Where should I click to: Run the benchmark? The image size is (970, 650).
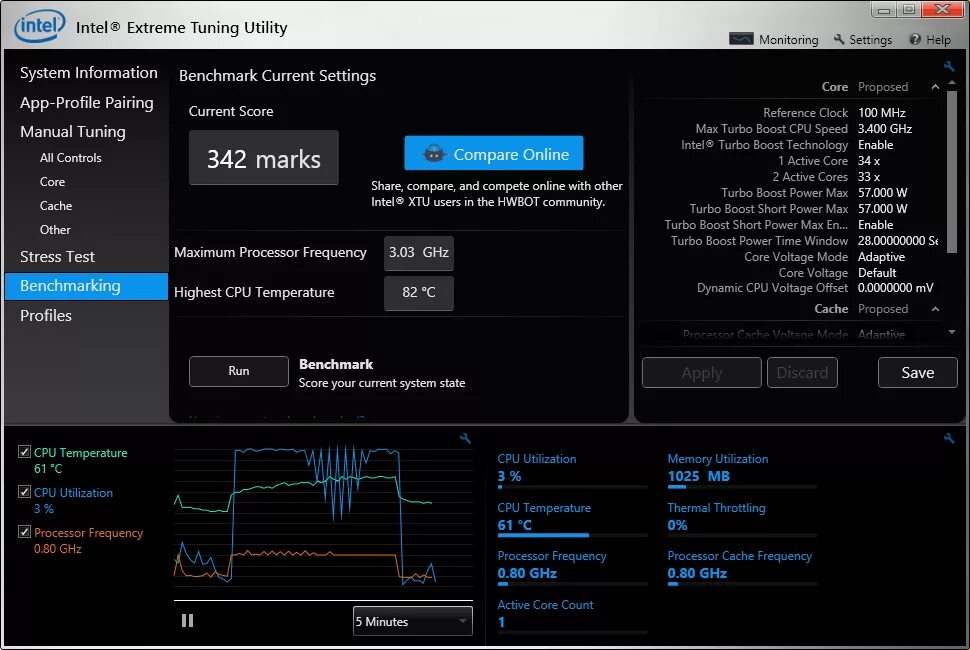coord(239,371)
